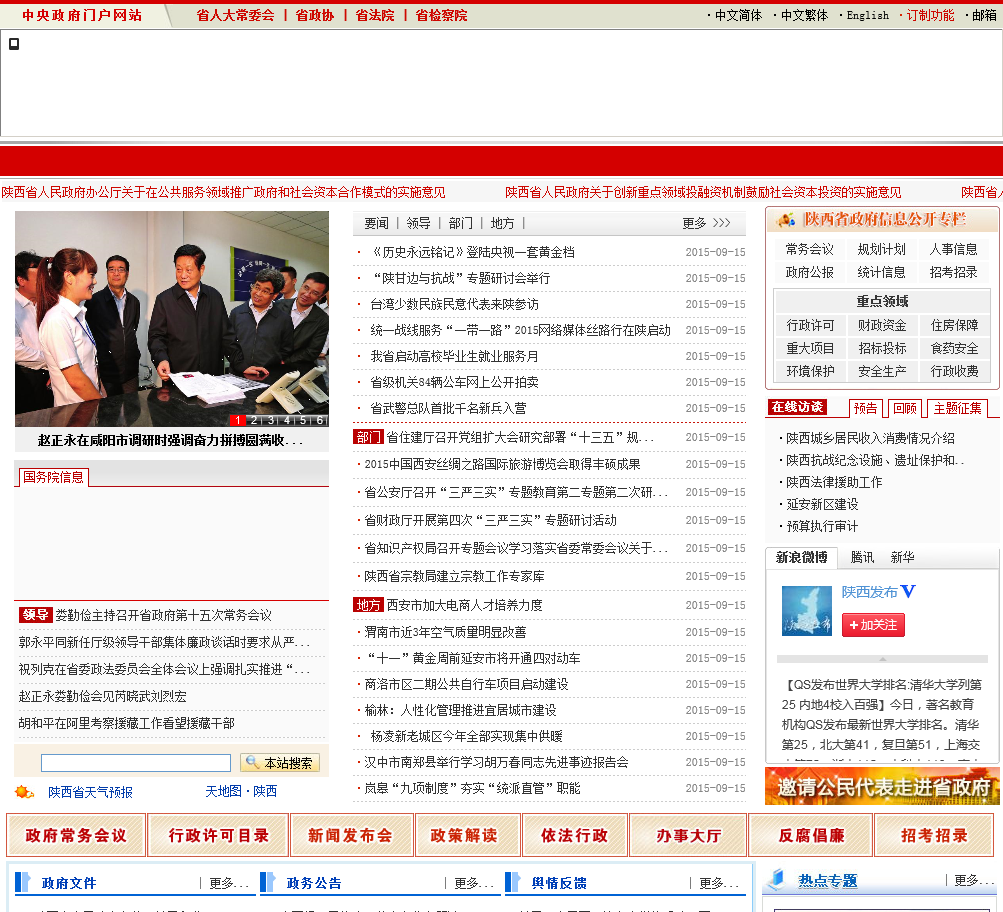This screenshot has width=1003, height=912.
Task: Click the 政府文件 blue flag icon
Action: (x=23, y=882)
